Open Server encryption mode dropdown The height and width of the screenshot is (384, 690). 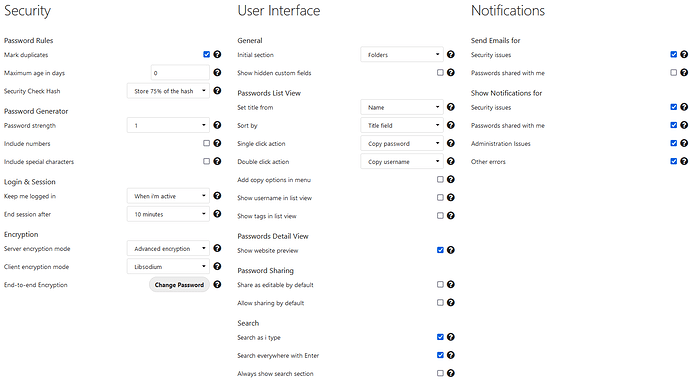tap(168, 249)
